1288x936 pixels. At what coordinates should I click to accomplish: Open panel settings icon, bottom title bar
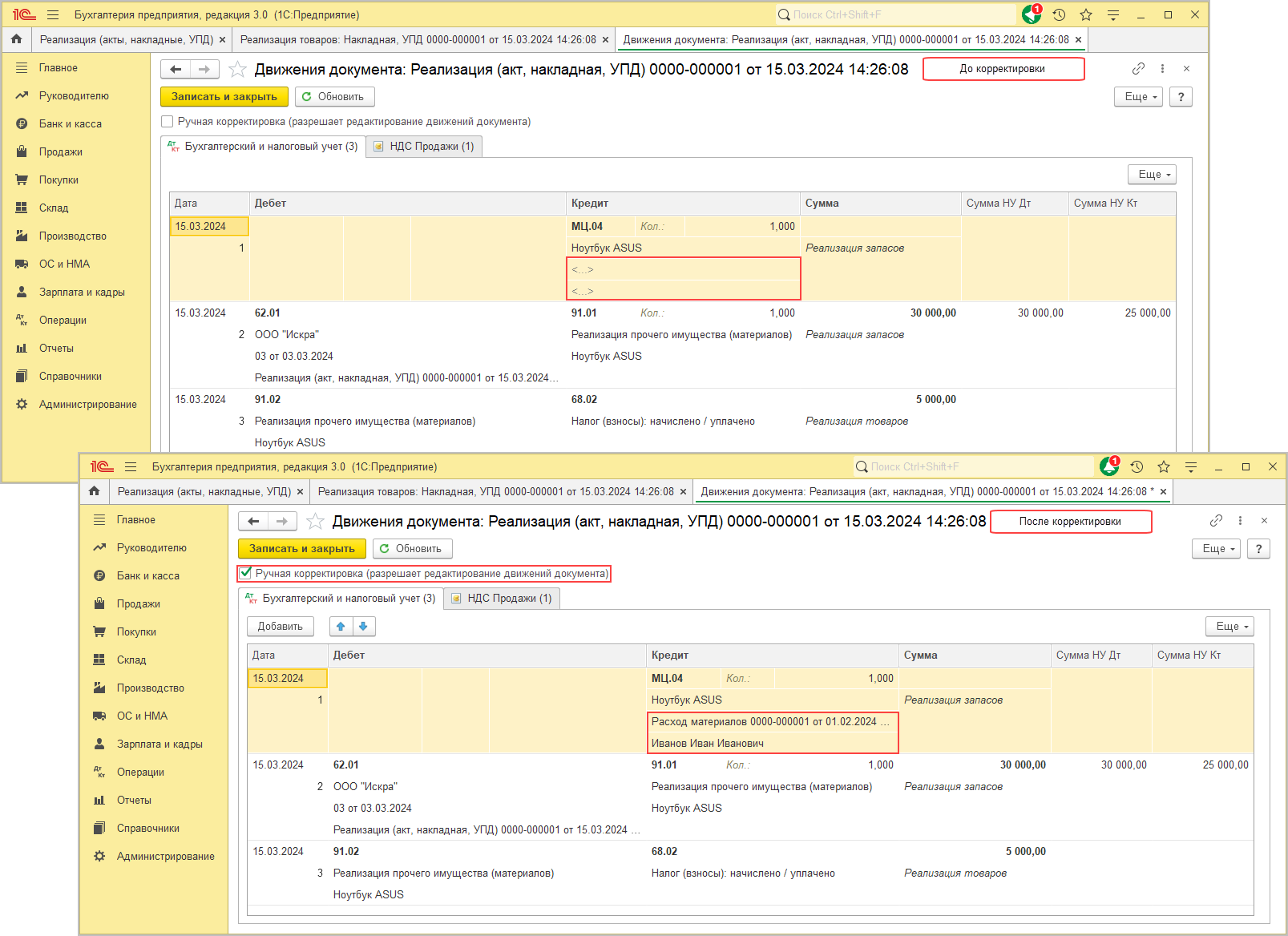1191,466
